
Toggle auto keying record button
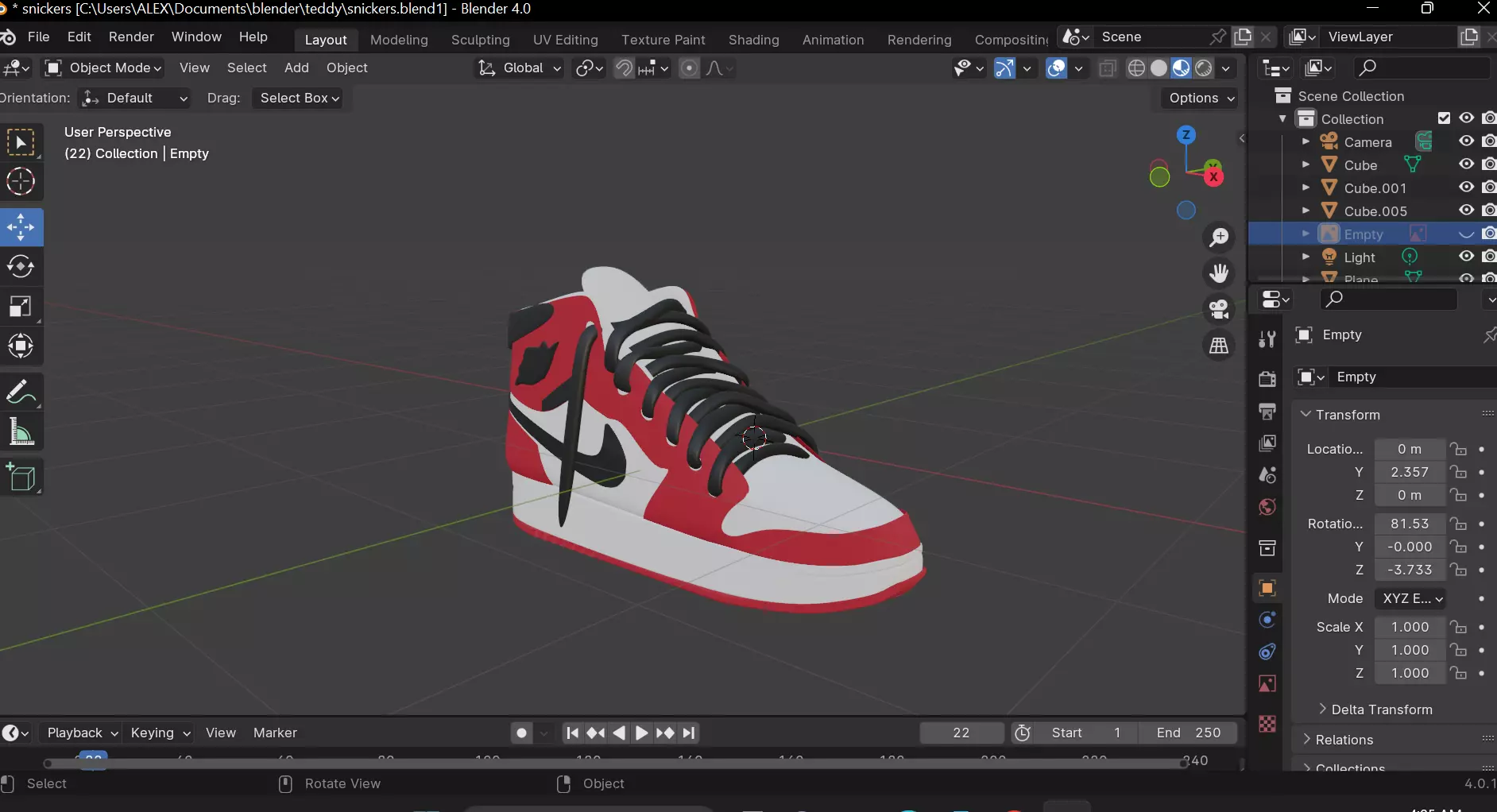tap(521, 733)
